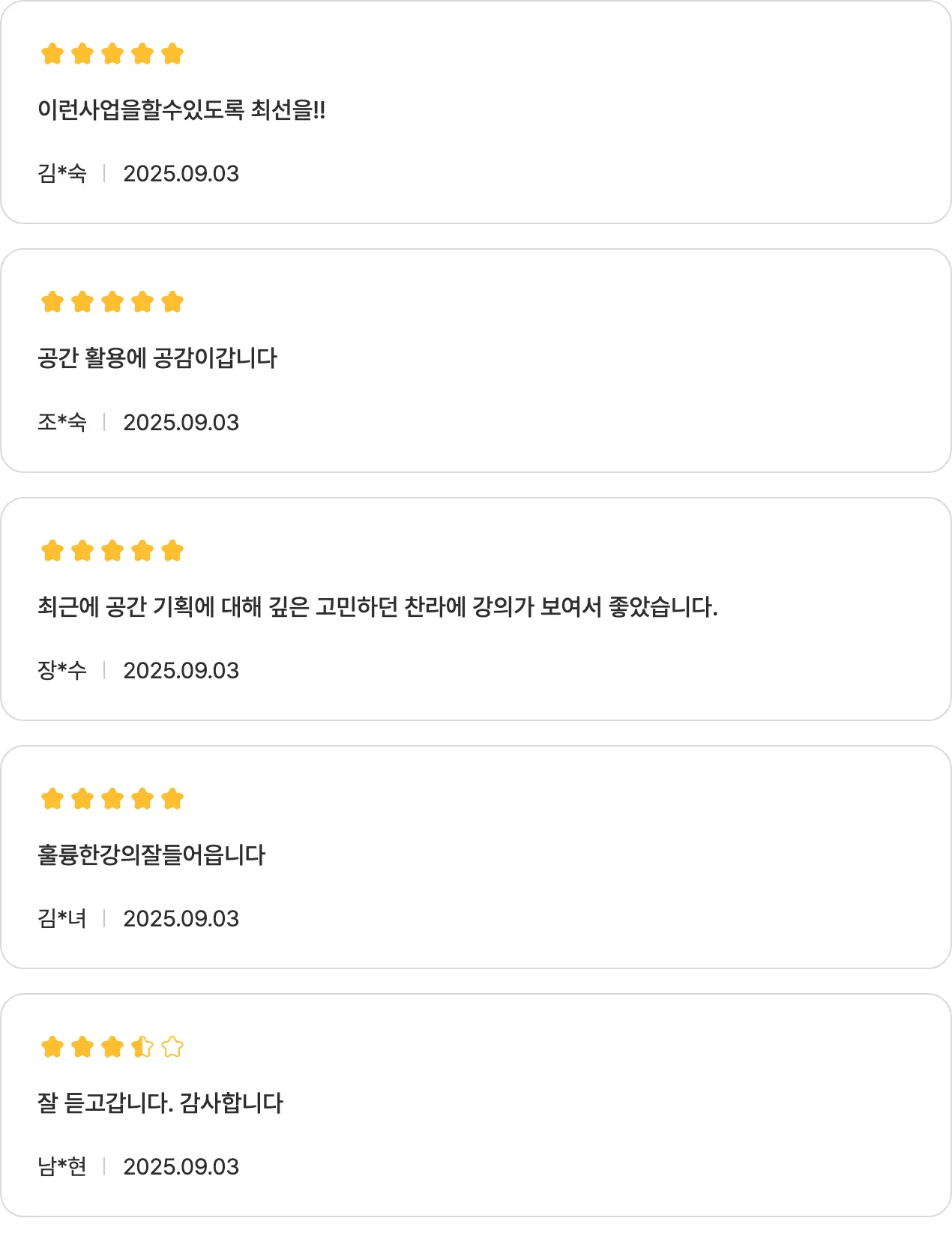Click third star in 조*숙 review
This screenshot has width=952, height=1254.
112,302
